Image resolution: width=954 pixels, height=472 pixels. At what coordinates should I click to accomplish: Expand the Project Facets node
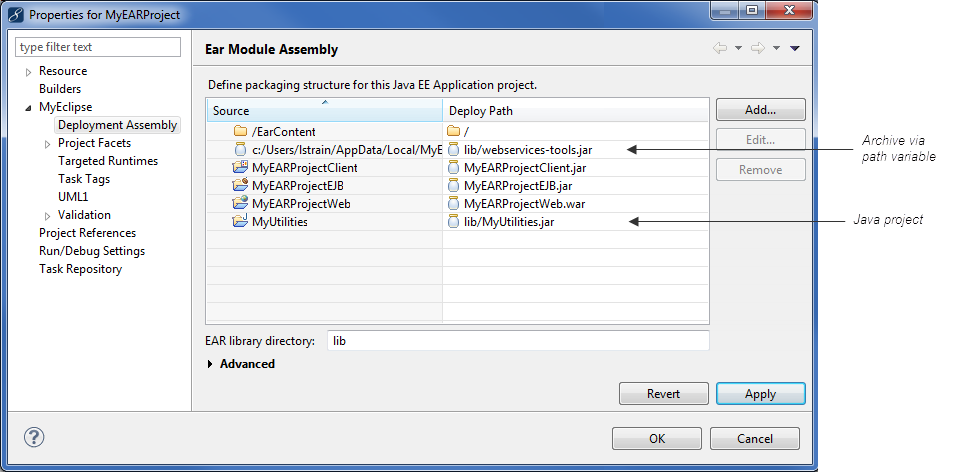pos(48,143)
